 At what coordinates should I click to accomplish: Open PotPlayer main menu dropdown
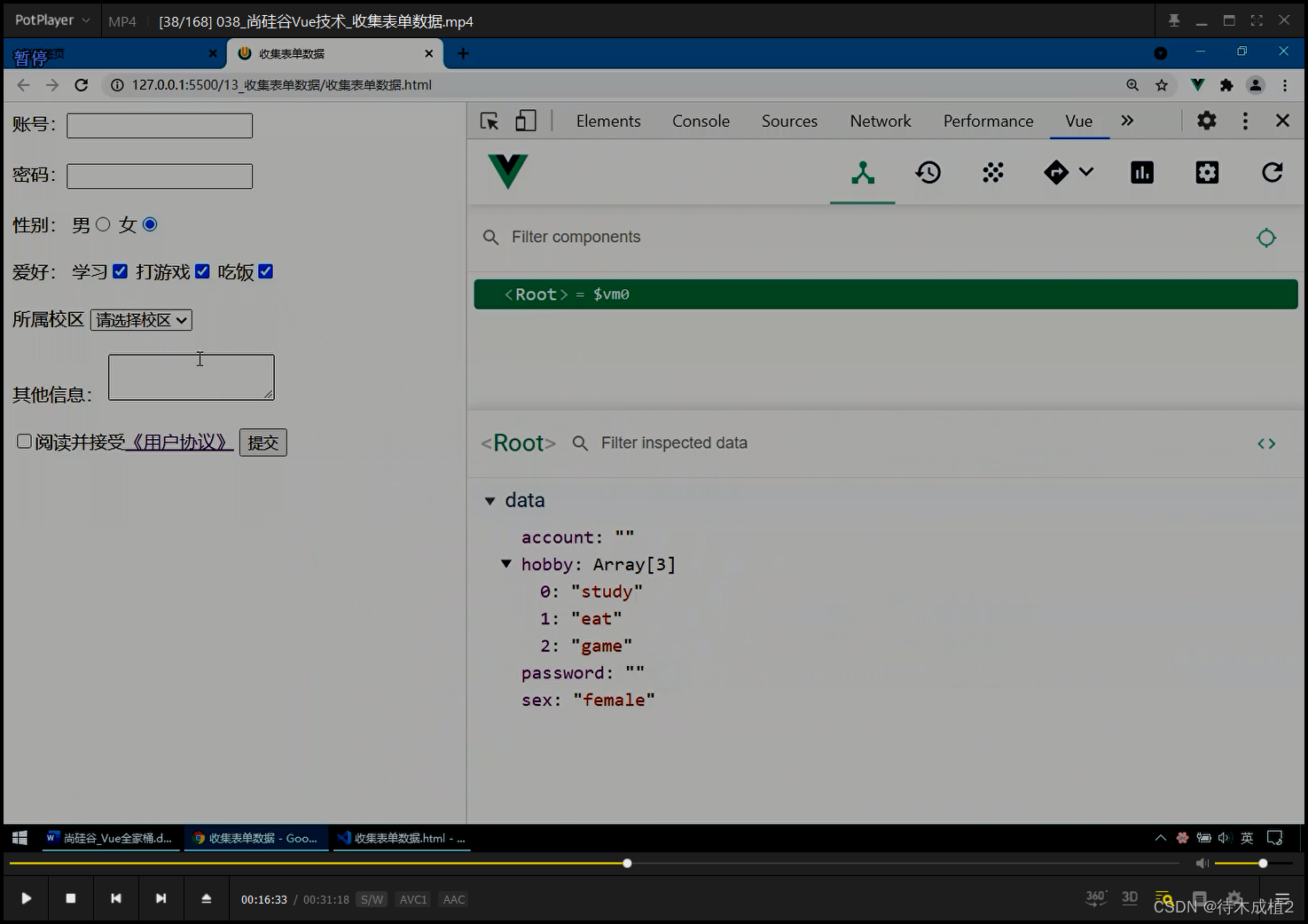click(x=52, y=20)
